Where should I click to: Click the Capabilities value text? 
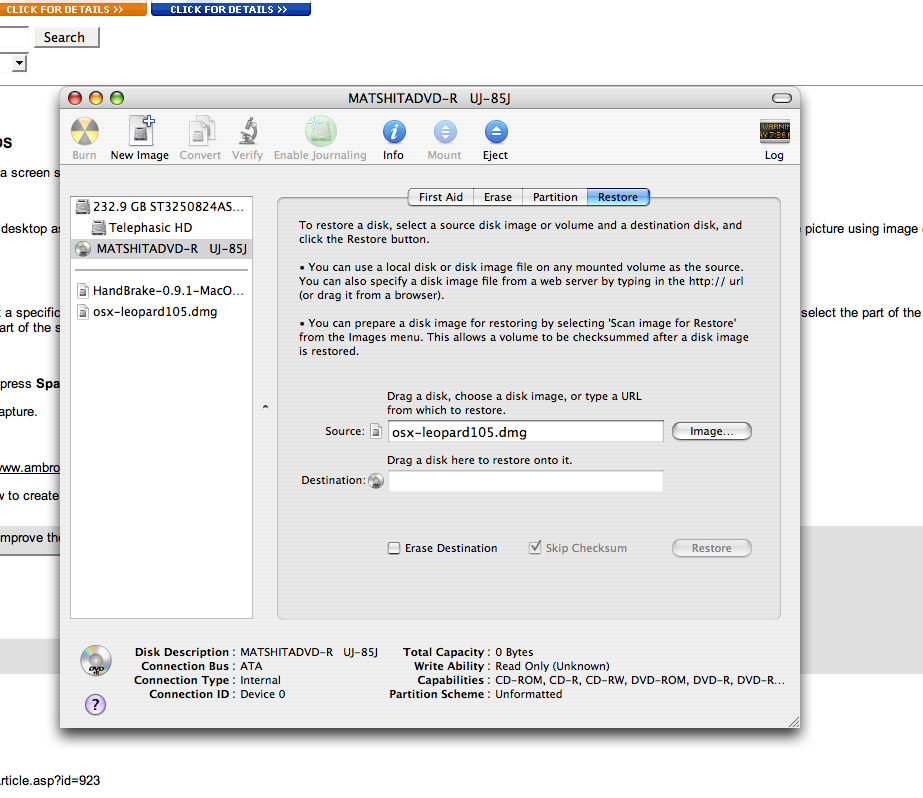(640, 680)
